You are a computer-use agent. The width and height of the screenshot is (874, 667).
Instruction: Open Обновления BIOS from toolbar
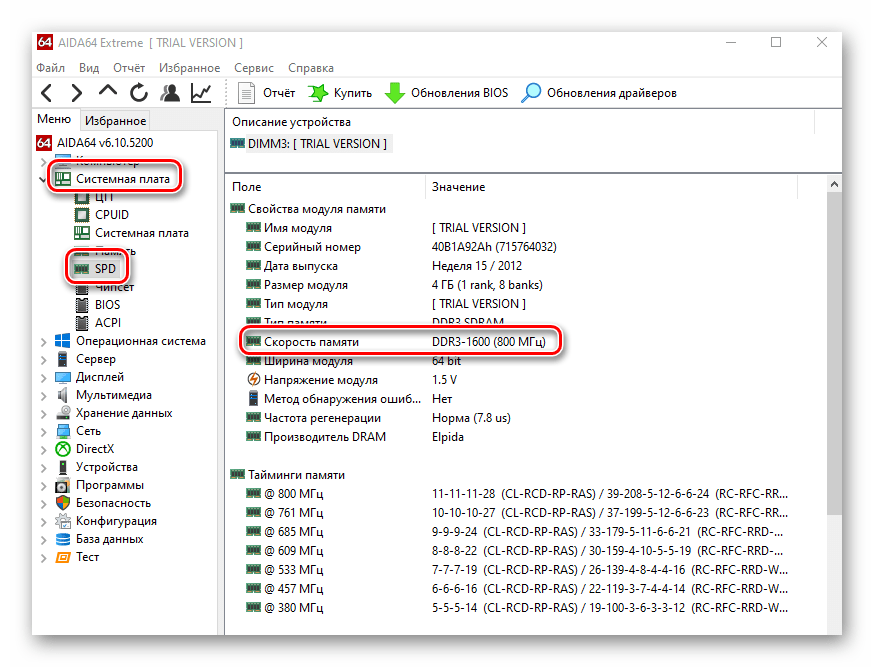pos(446,93)
